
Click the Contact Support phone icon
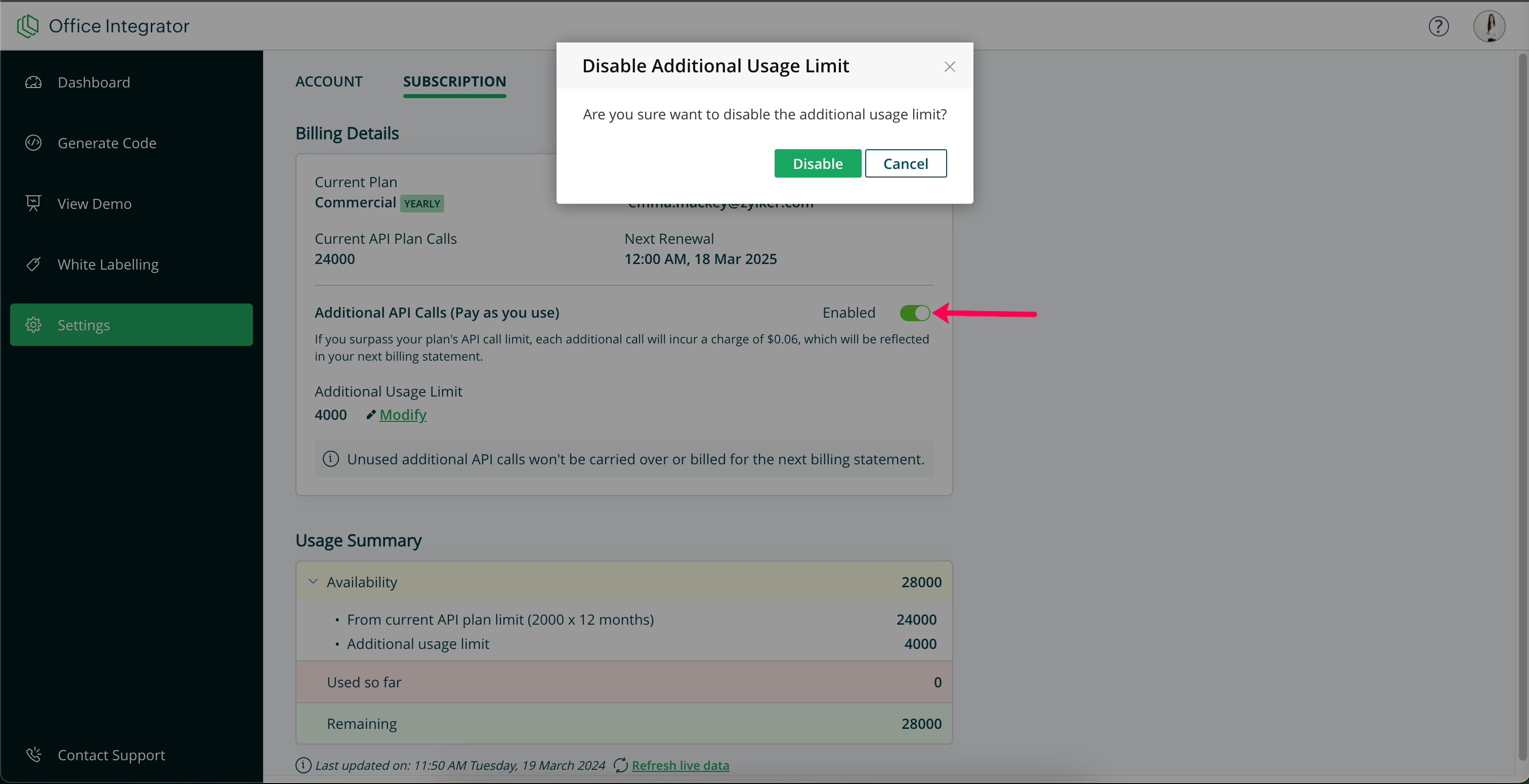[x=33, y=754]
